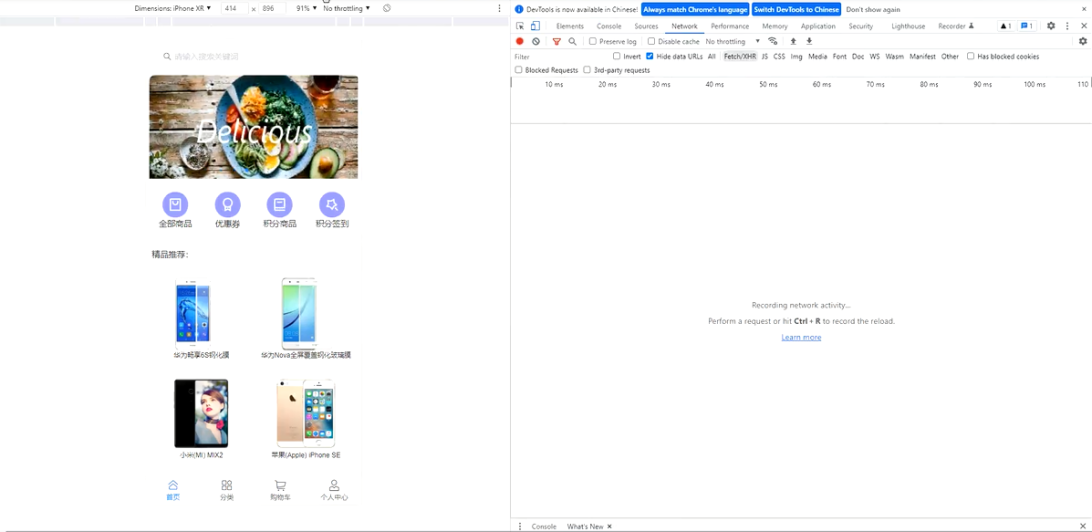The height and width of the screenshot is (532, 1092).
Task: Tick the 3rd-party requests checkbox
Action: 587,70
